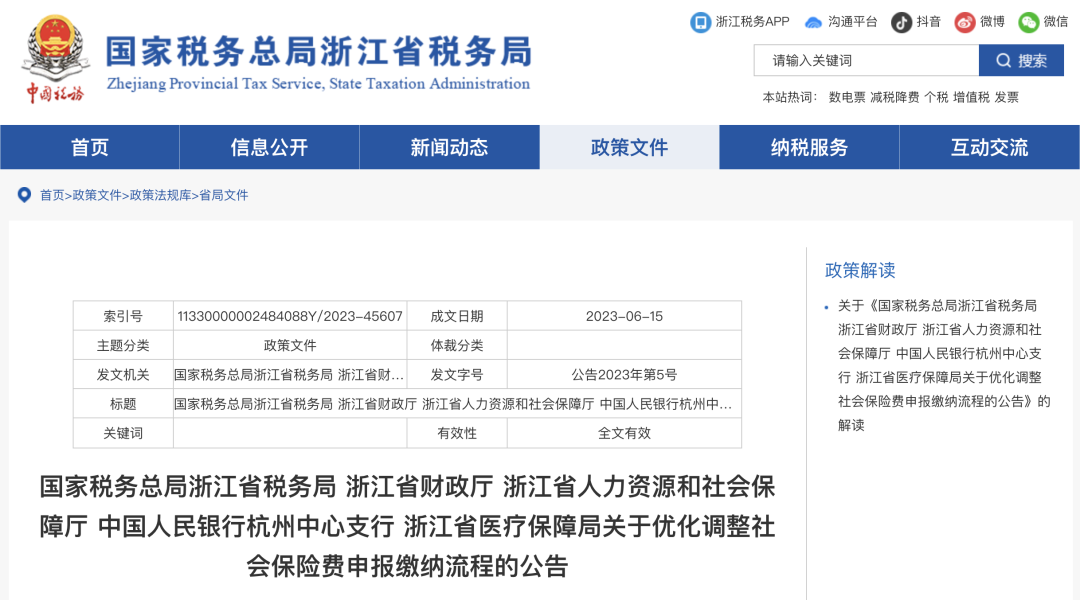Open the 浙江税务APP icon

[x=700, y=22]
